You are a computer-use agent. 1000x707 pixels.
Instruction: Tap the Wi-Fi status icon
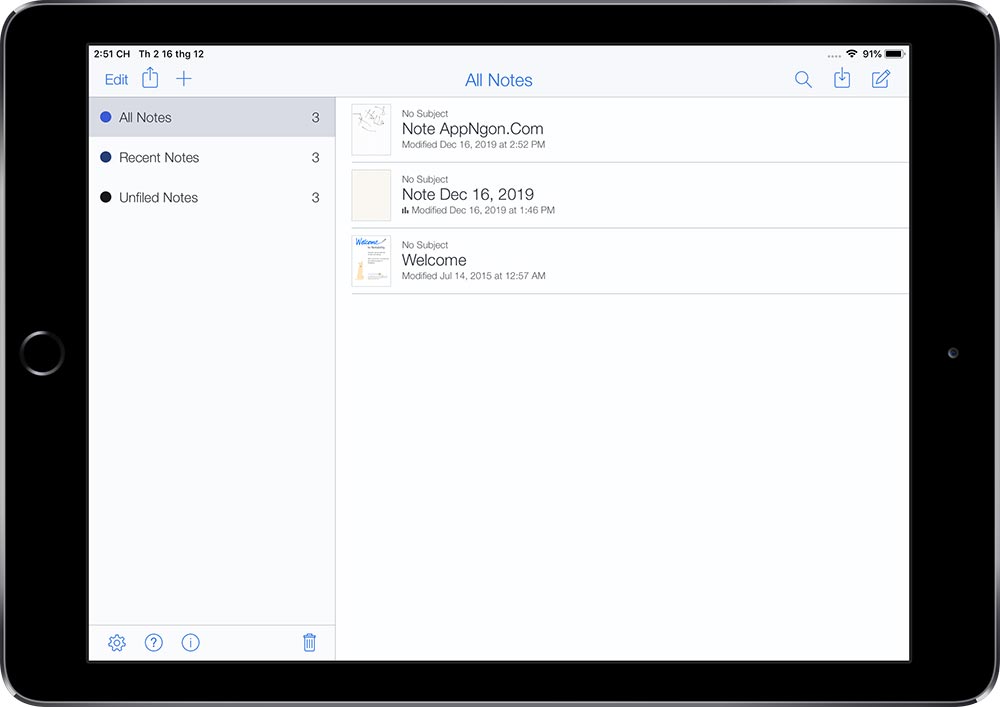[x=851, y=54]
